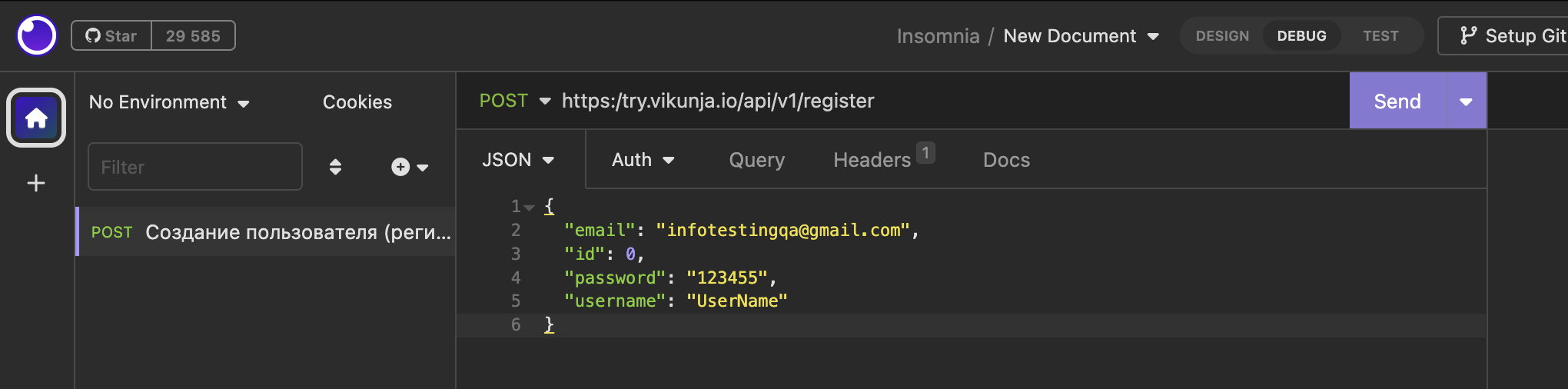Switch to Test mode
1568x389 pixels.
coord(1380,36)
